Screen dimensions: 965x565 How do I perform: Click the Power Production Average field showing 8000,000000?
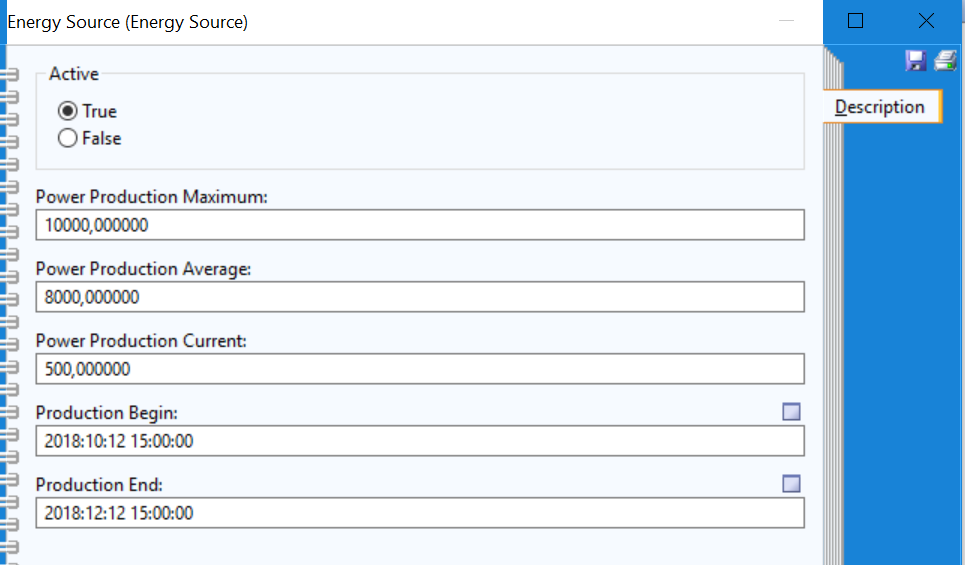(420, 297)
